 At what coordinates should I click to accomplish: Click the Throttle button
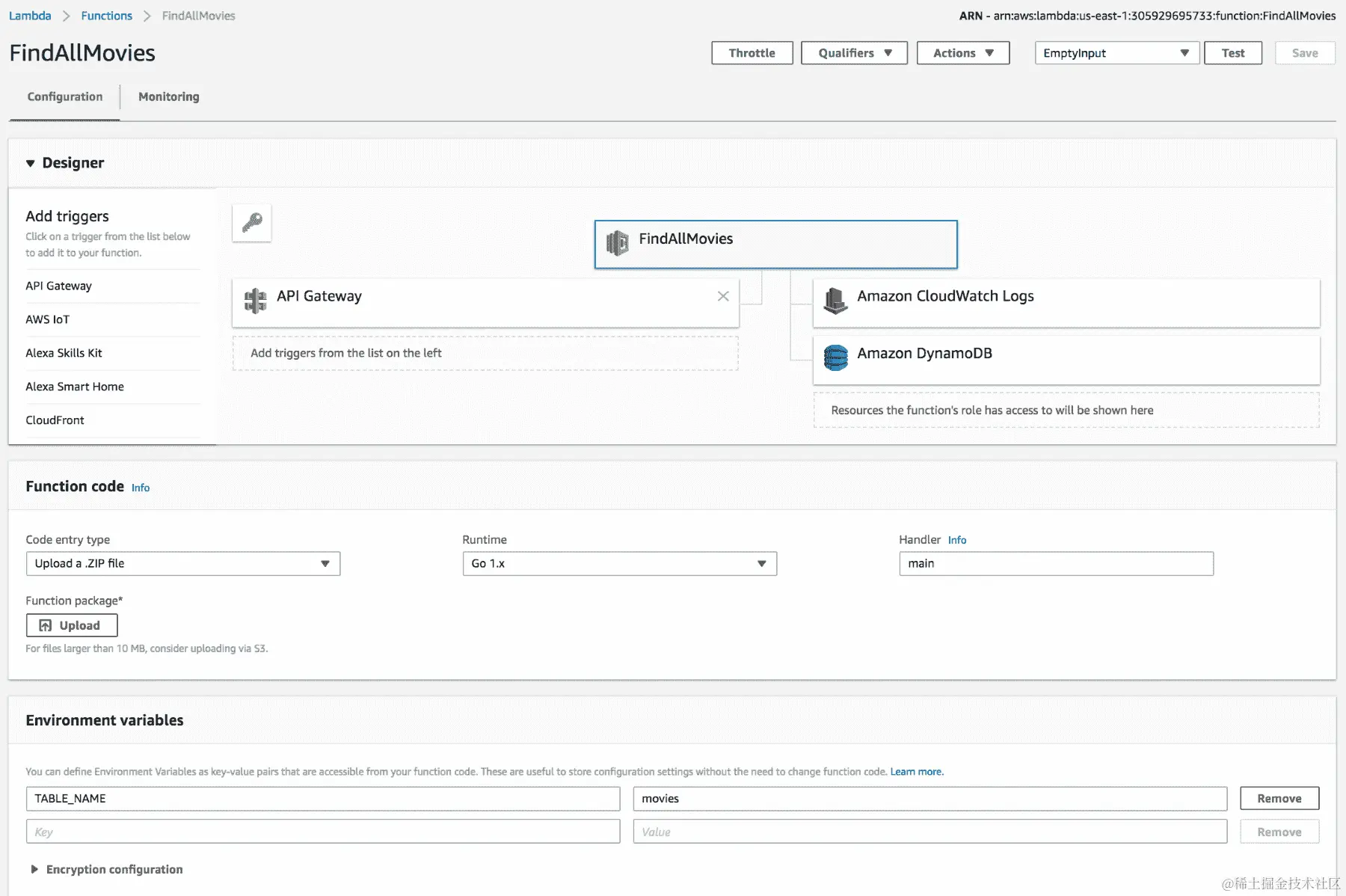pyautogui.click(x=752, y=53)
